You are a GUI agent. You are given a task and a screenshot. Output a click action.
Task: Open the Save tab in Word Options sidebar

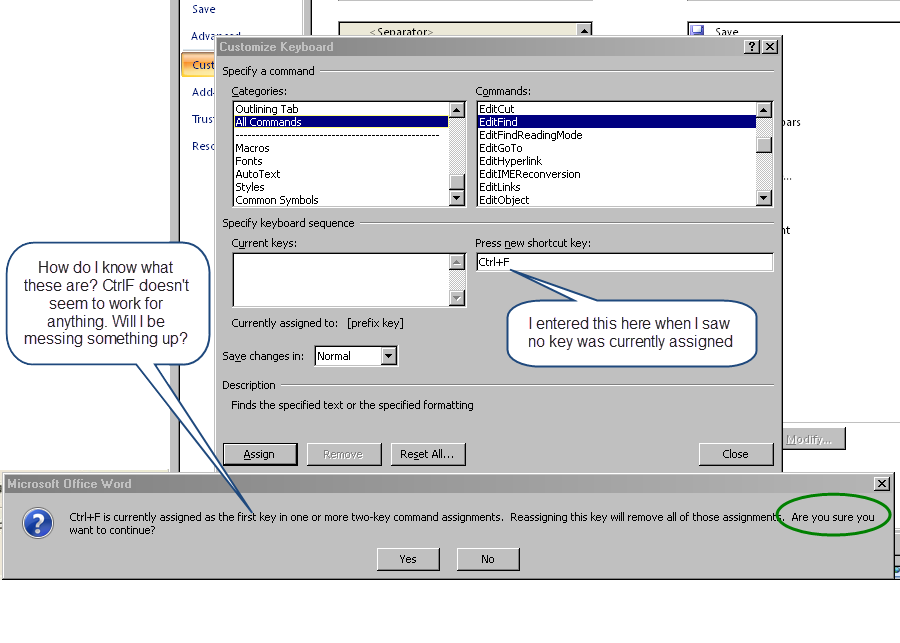[x=204, y=9]
